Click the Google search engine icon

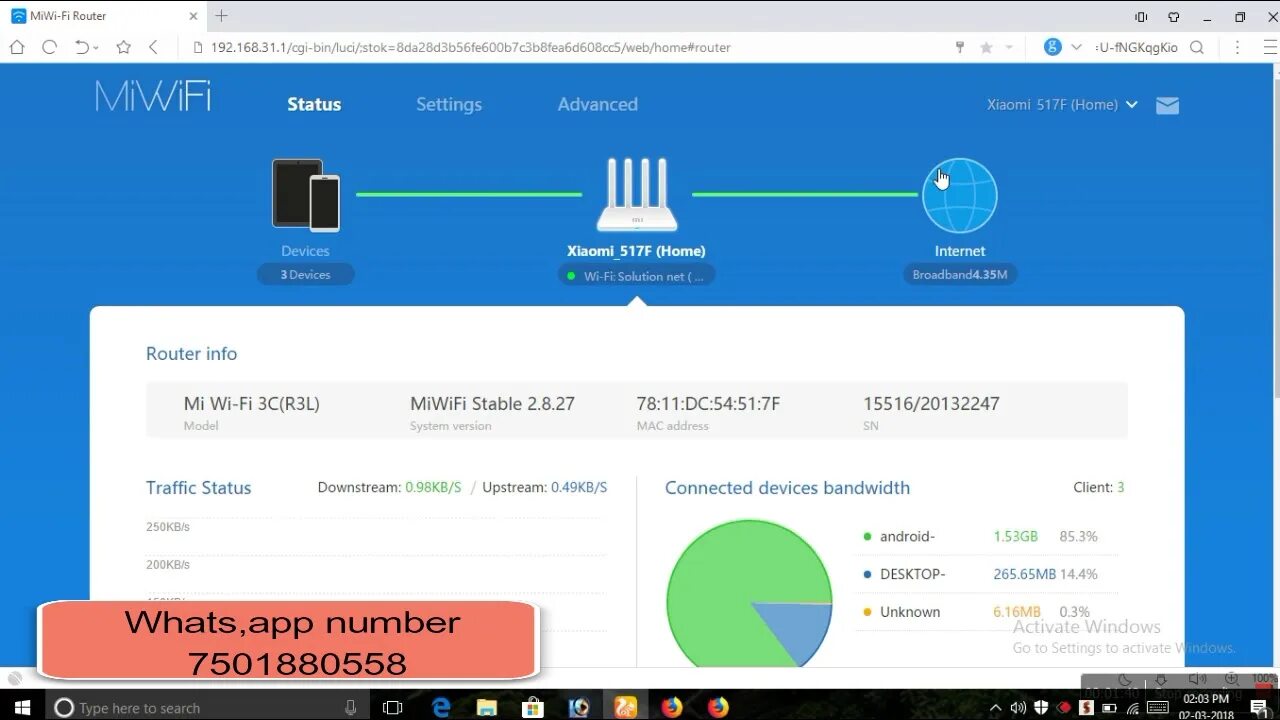[1052, 47]
